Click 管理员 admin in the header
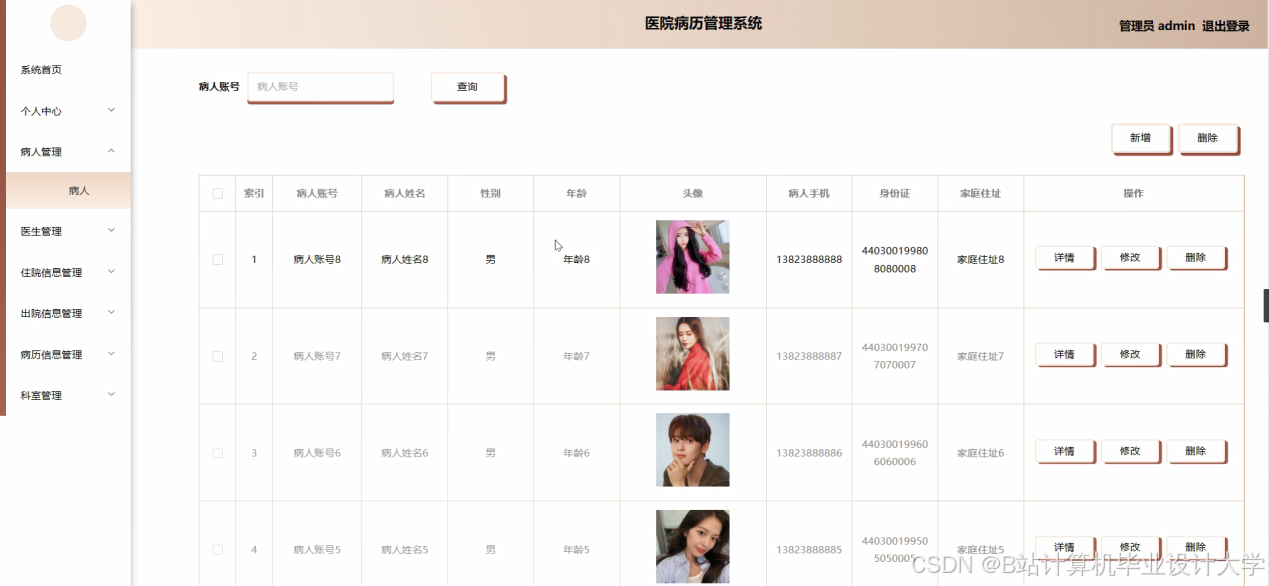This screenshot has height=586, width=1269. tap(1157, 26)
